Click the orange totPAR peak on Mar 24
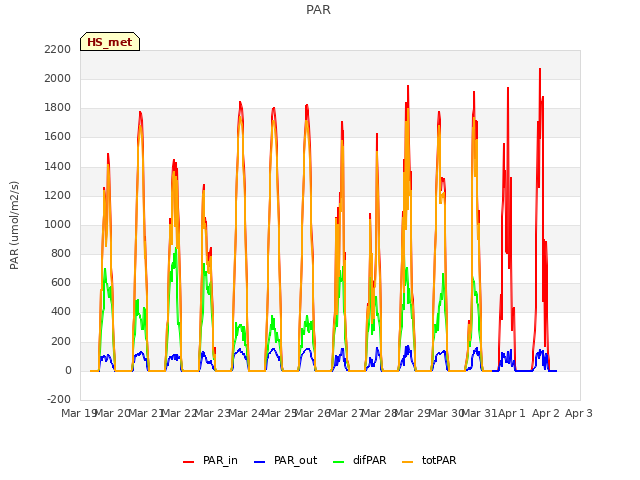 coord(240,115)
